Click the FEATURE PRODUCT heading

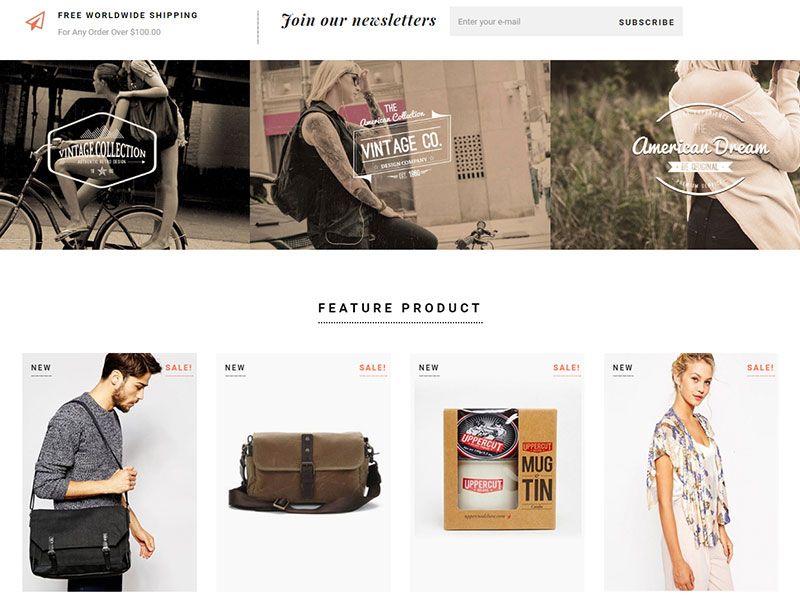(399, 308)
